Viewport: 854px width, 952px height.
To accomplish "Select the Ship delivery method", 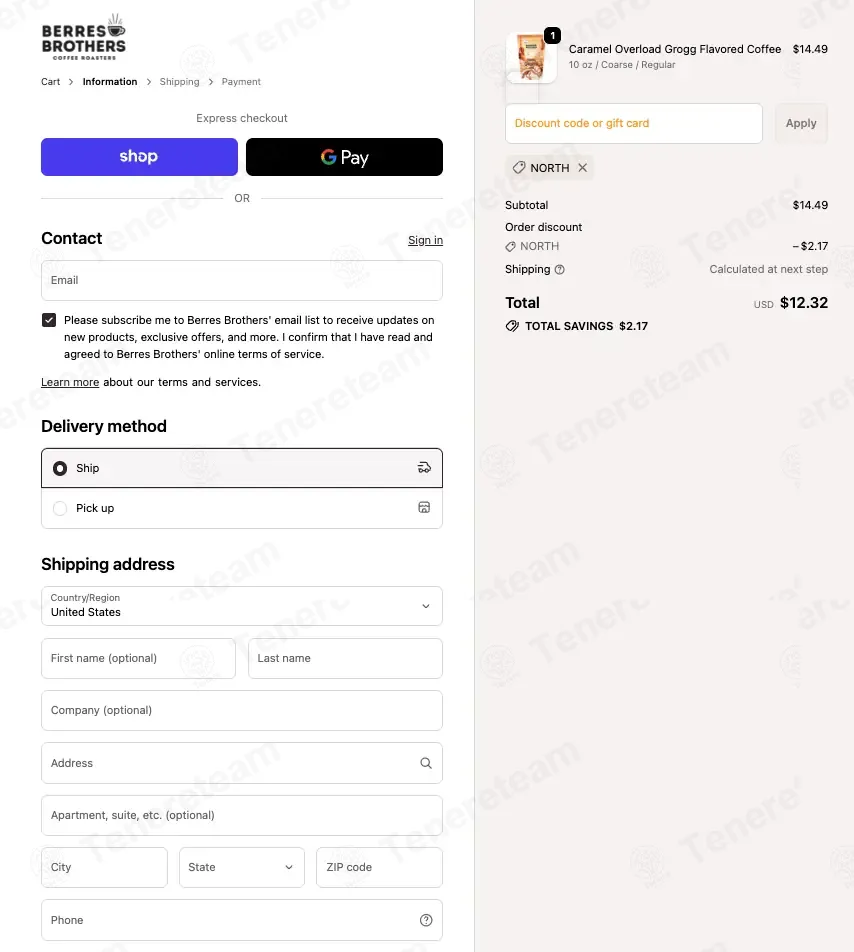I will [242, 468].
